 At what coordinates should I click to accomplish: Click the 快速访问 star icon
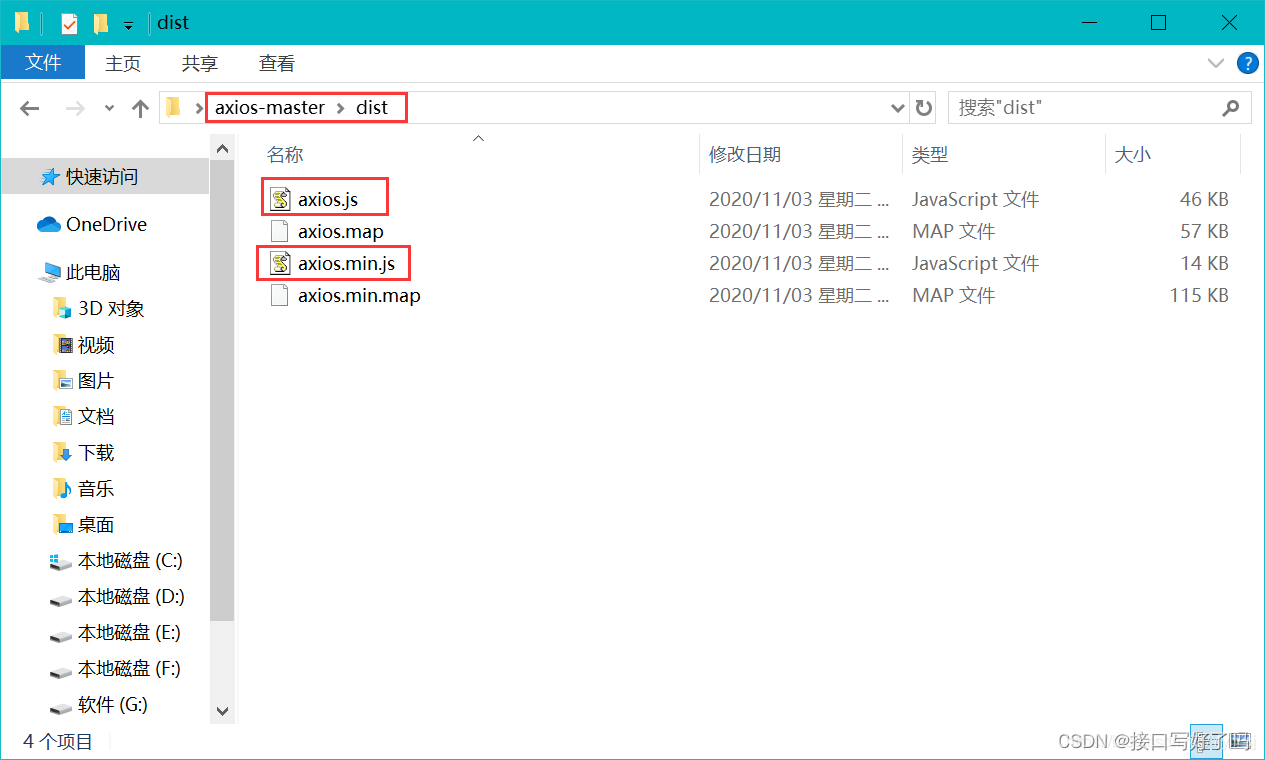point(49,177)
